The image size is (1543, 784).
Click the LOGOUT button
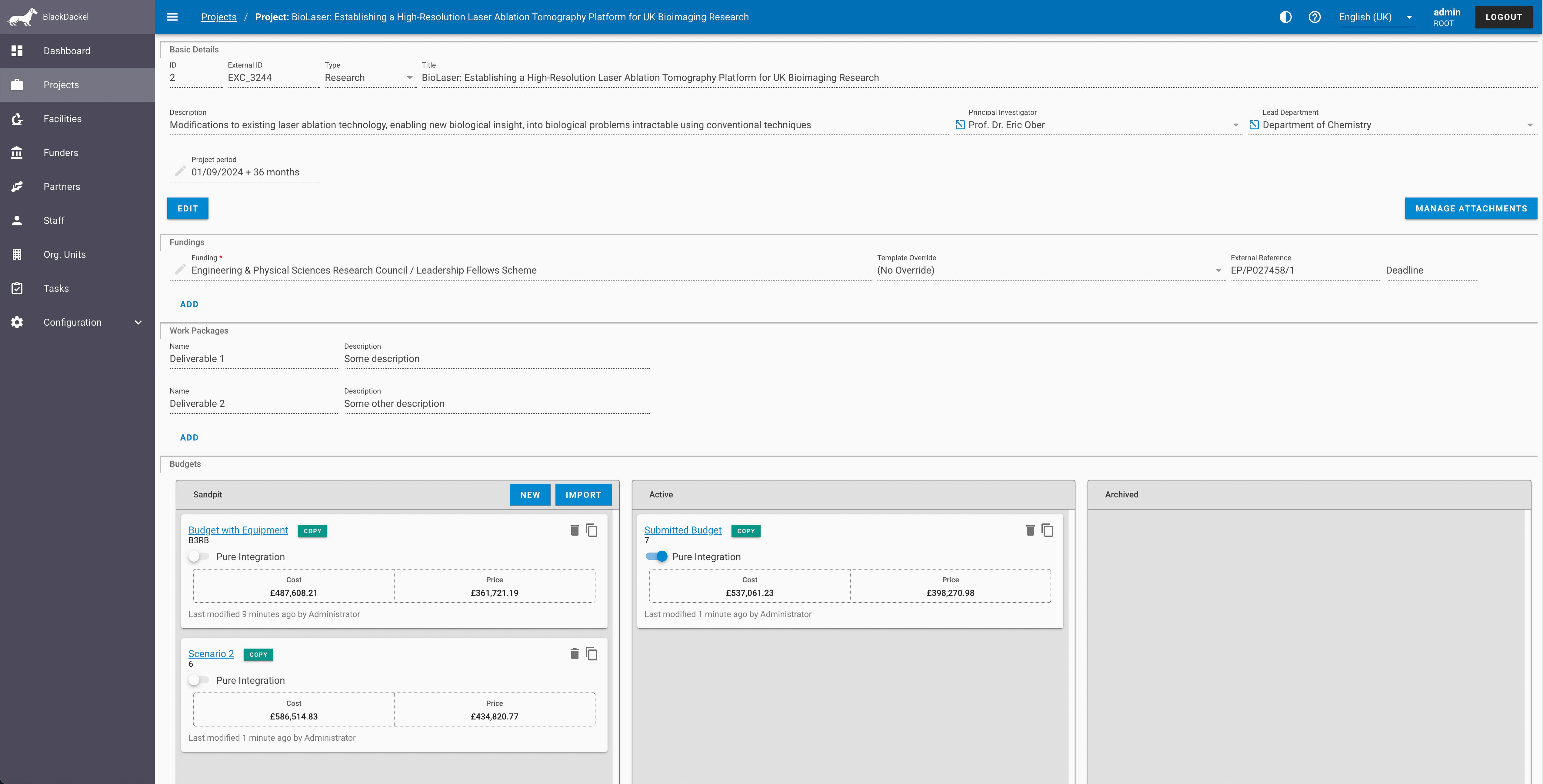click(x=1504, y=17)
